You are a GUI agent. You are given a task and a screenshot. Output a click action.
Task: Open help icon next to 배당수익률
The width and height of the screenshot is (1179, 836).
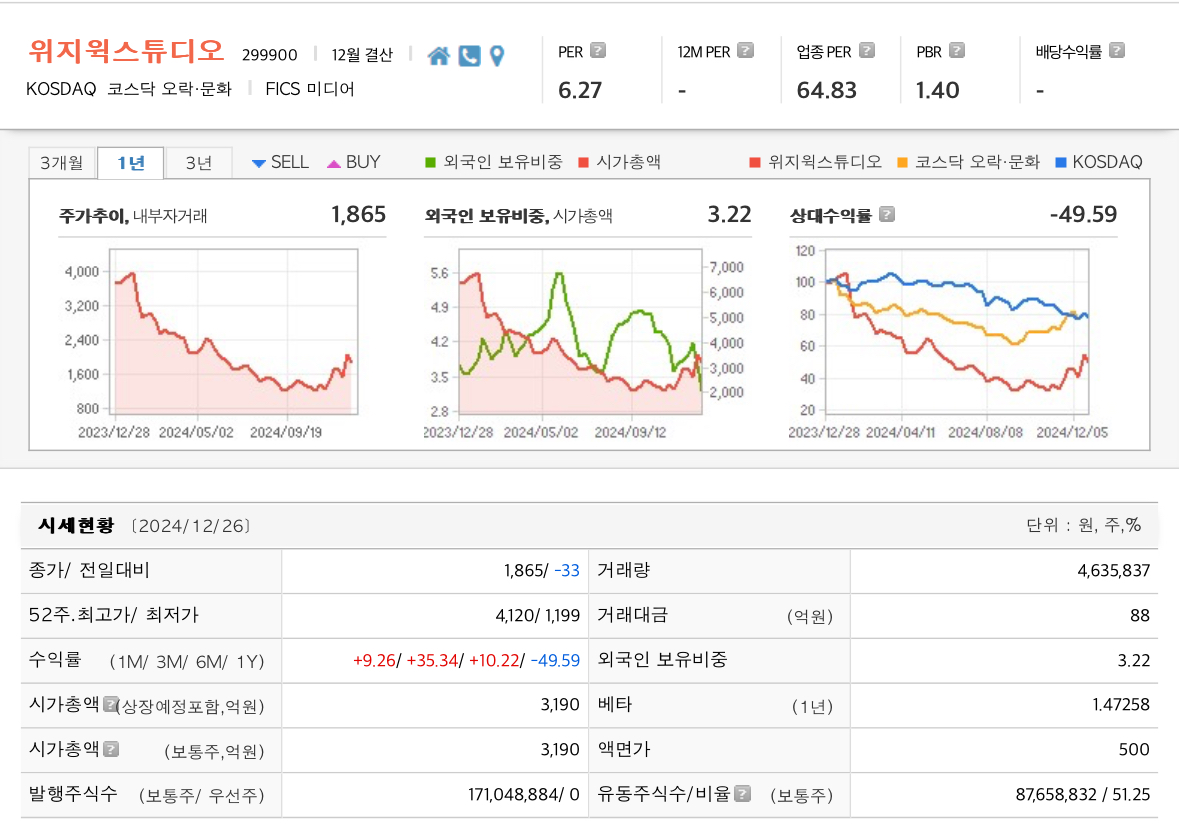[x=1117, y=50]
